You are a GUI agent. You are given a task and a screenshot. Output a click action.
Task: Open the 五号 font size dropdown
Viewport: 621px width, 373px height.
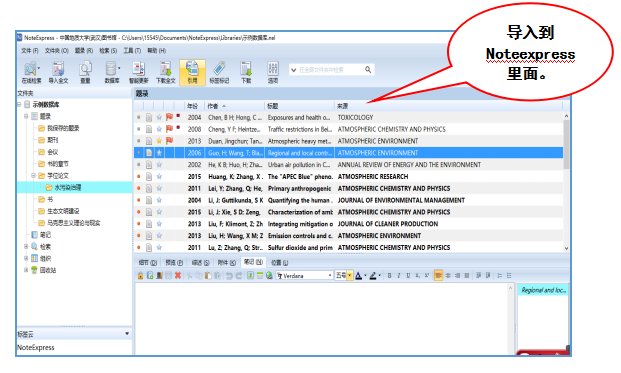point(350,276)
